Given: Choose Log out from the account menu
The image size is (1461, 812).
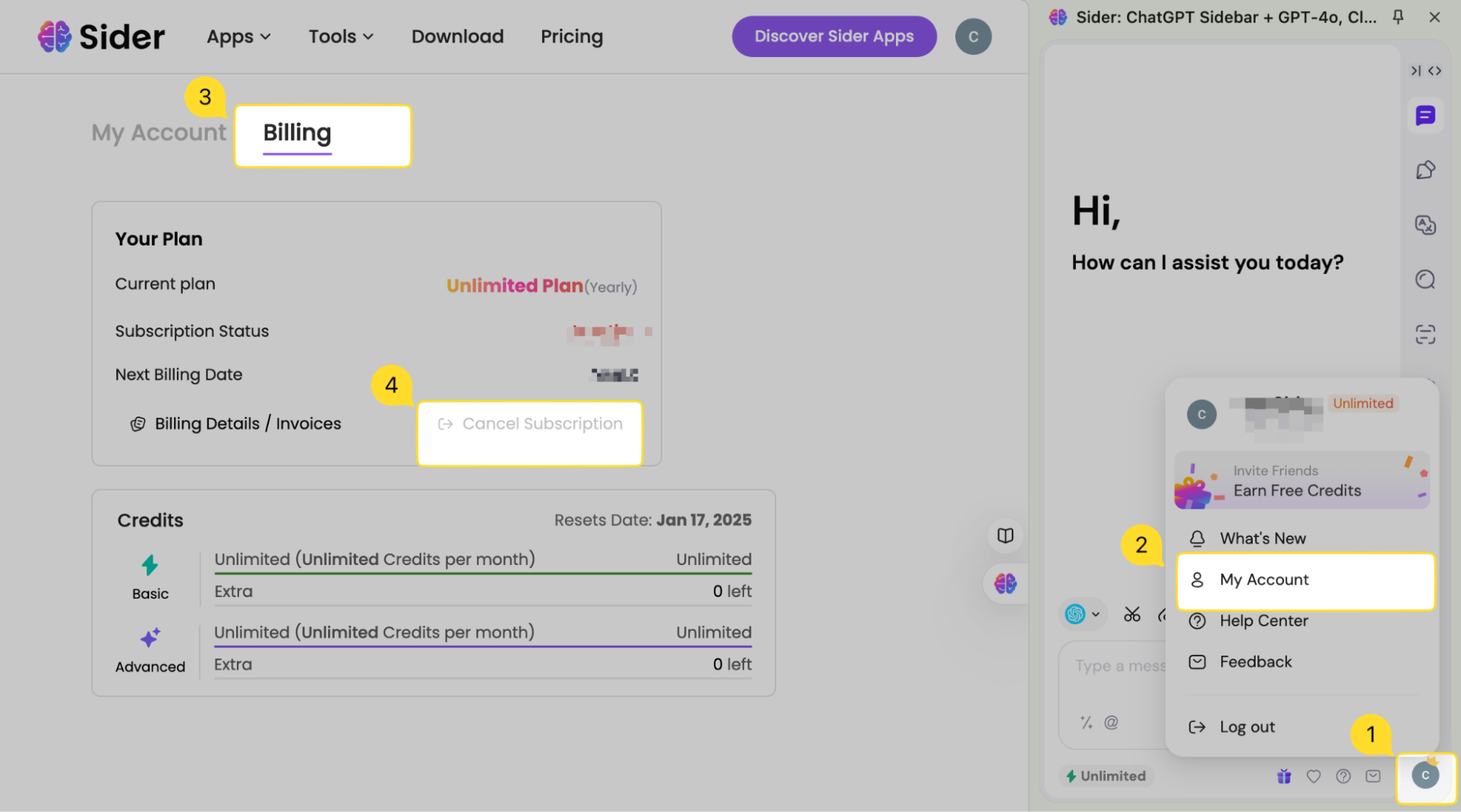Looking at the screenshot, I should [1246, 727].
